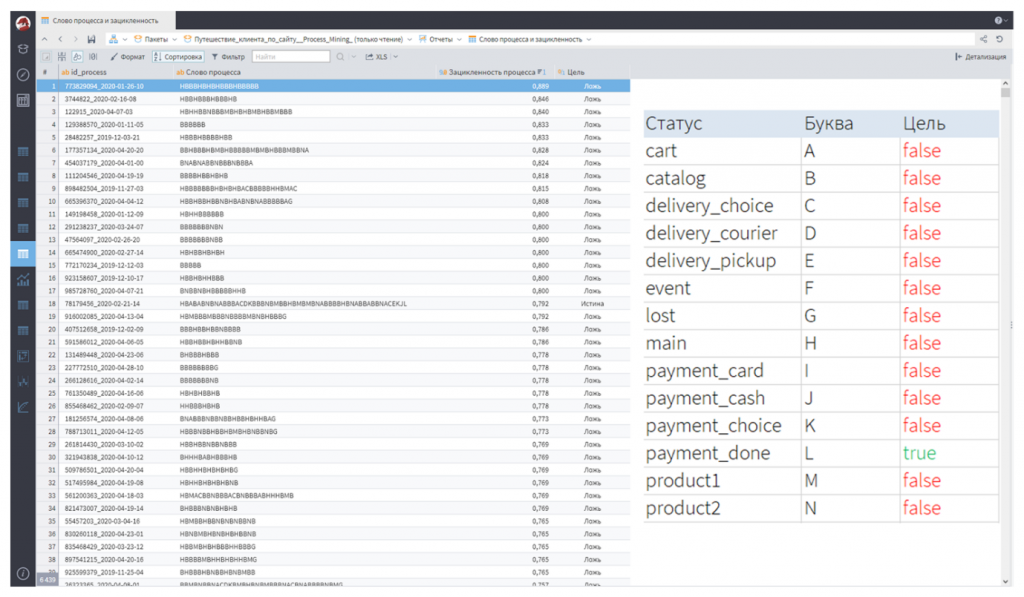Click the 'Слово процесса' column header
This screenshot has height=597, width=1024.
point(304,73)
